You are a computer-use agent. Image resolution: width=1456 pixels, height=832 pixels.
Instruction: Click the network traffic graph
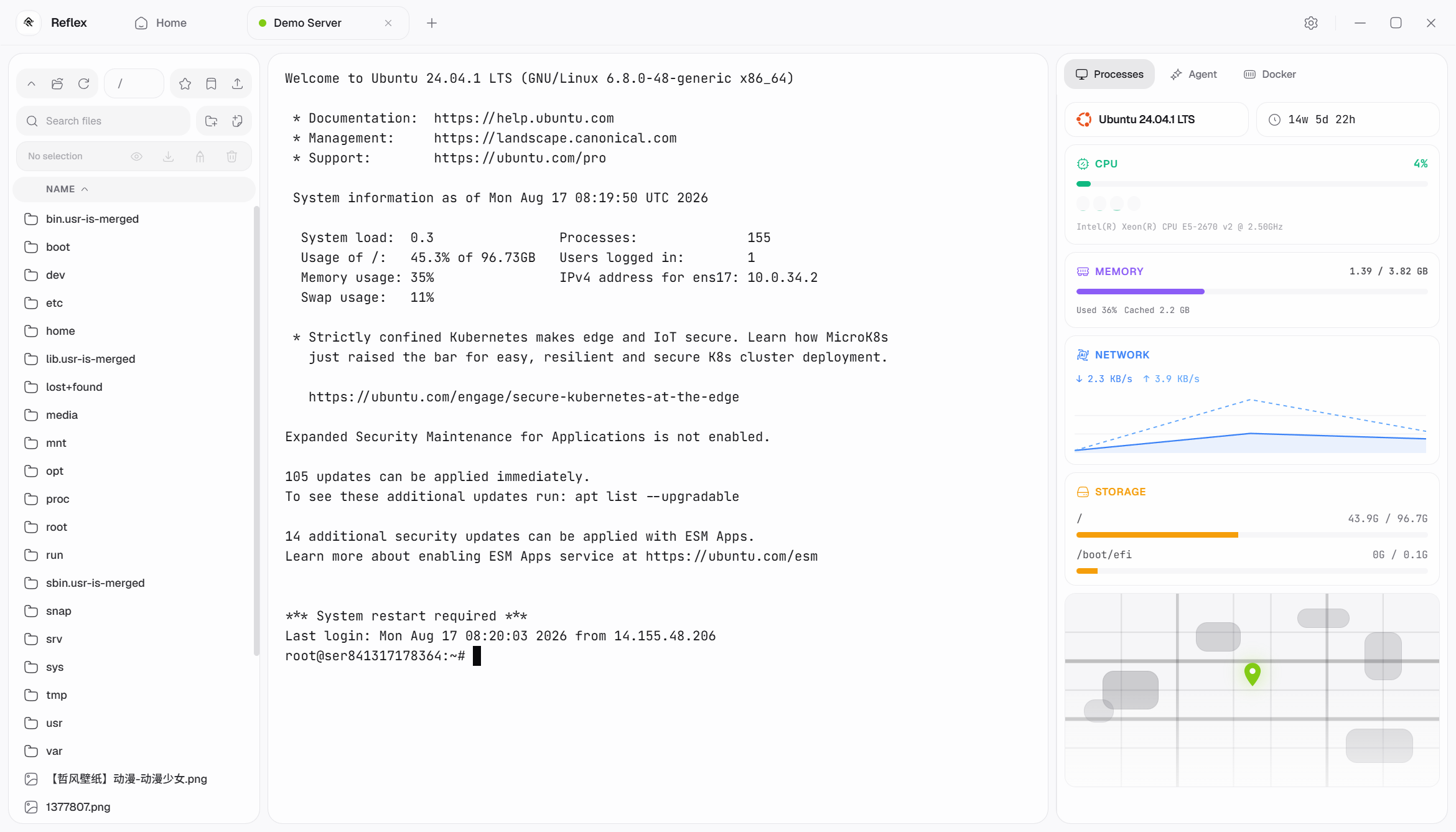pyautogui.click(x=1251, y=424)
